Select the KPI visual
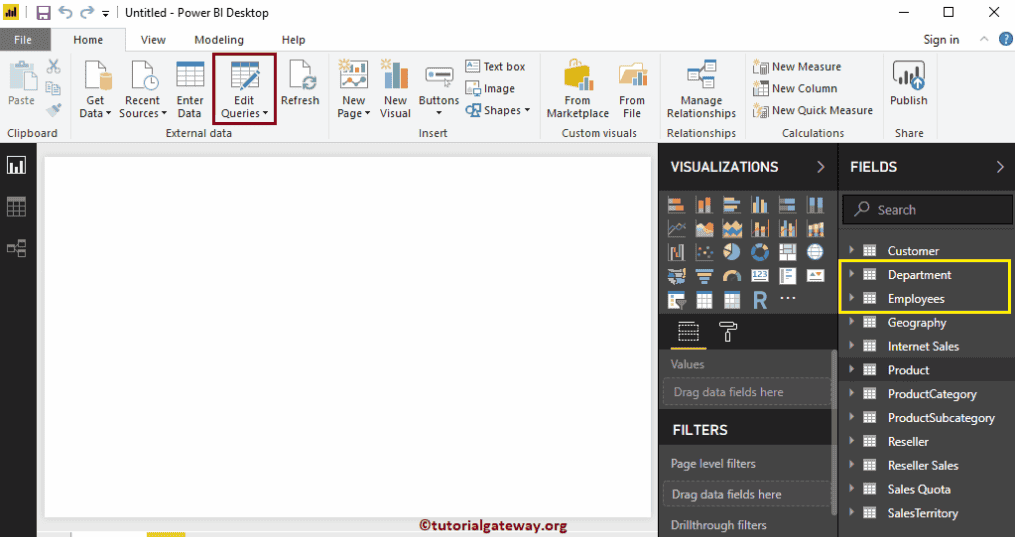 point(816,276)
